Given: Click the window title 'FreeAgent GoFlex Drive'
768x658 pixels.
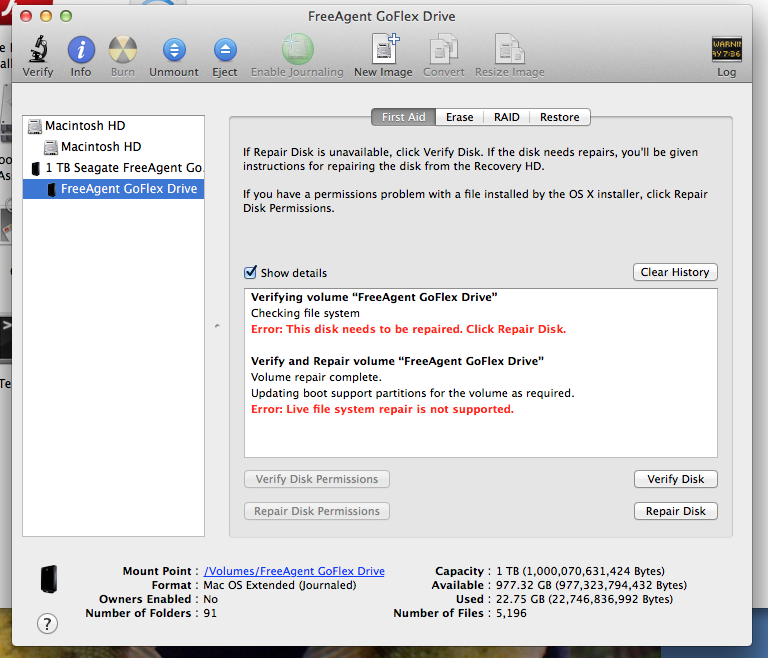Looking at the screenshot, I should [x=382, y=16].
